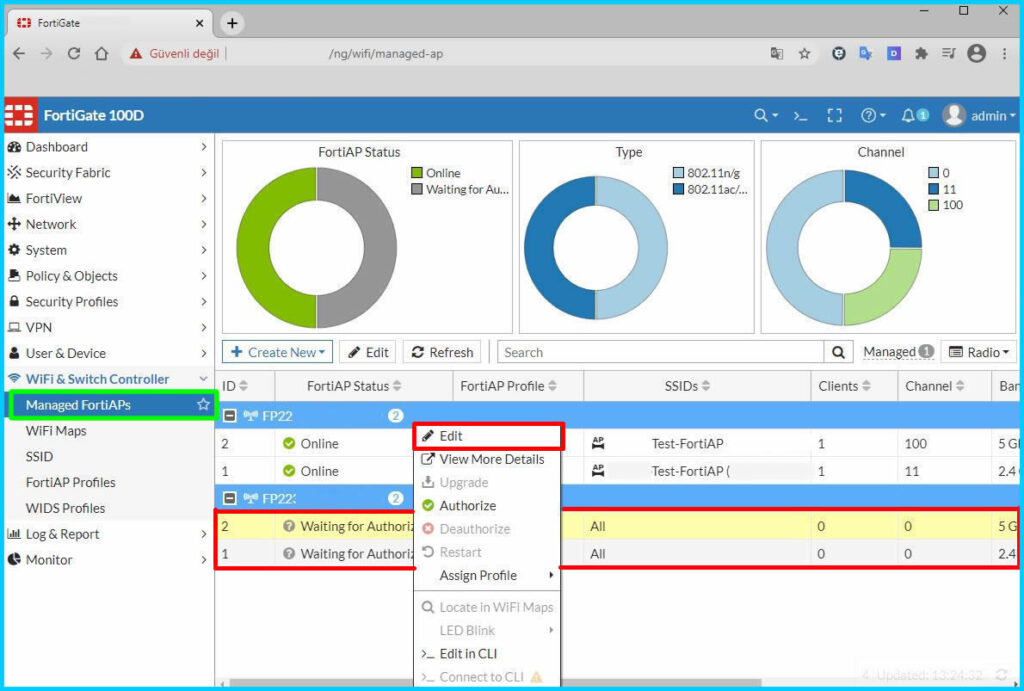1024x691 pixels.
Task: Open the help question mark menu
Action: pos(872,116)
